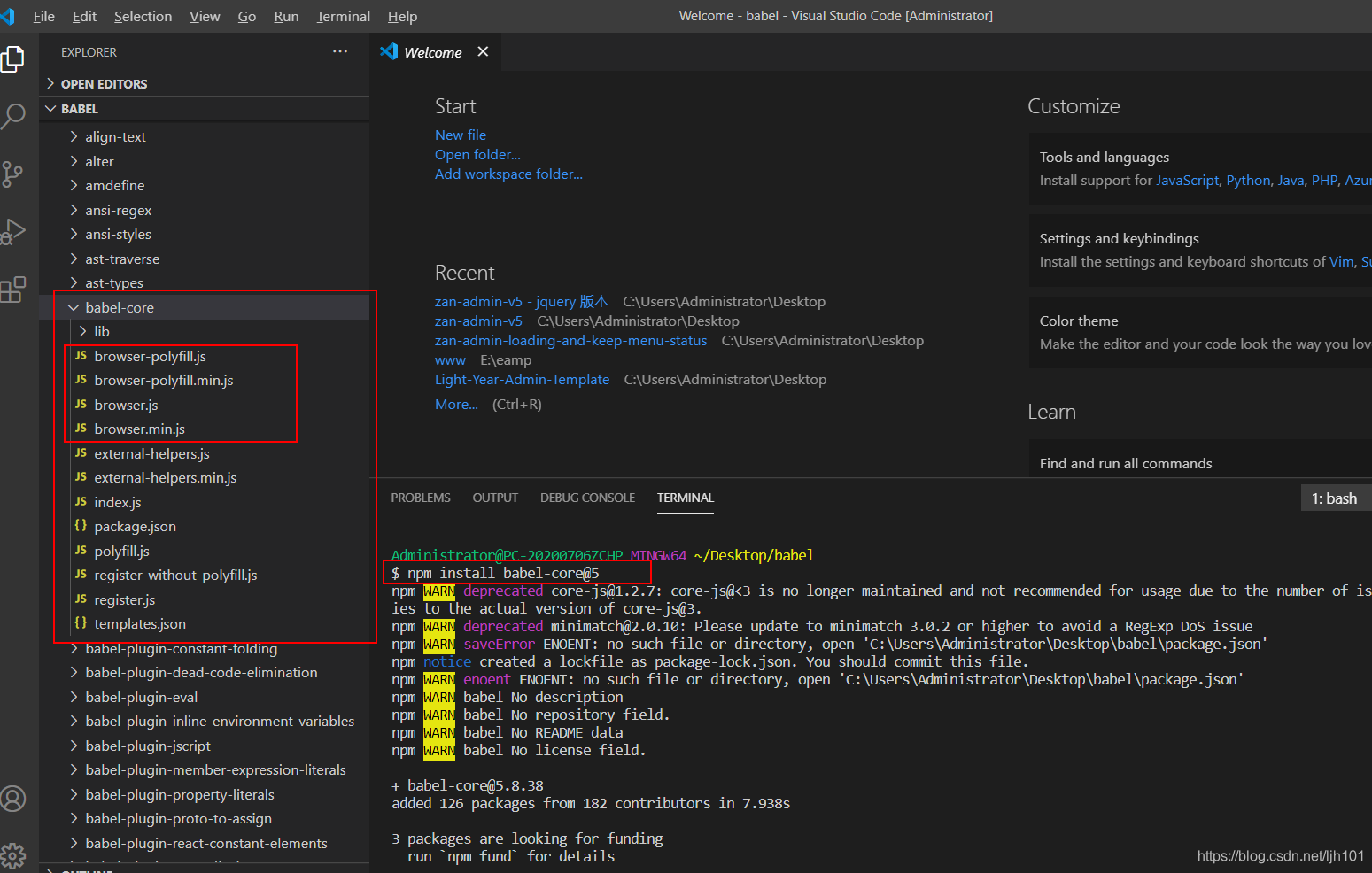Switch to the PROBLEMS panel tab
Screen dimensions: 1372x873
point(421,498)
